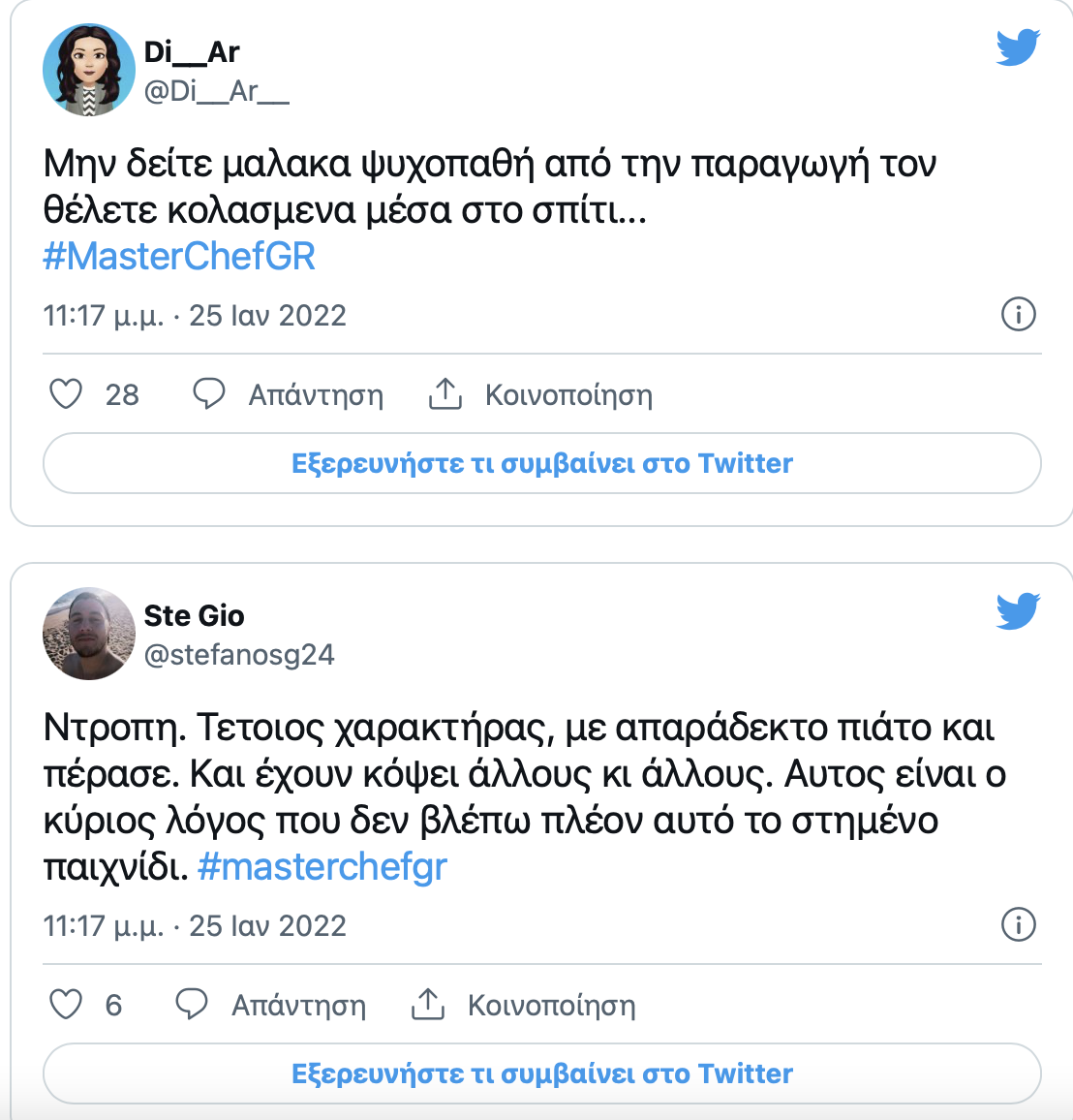Screen dimensions: 1073x1120
Task: Open the #MasterChefGR hashtag link
Action: 179,257
